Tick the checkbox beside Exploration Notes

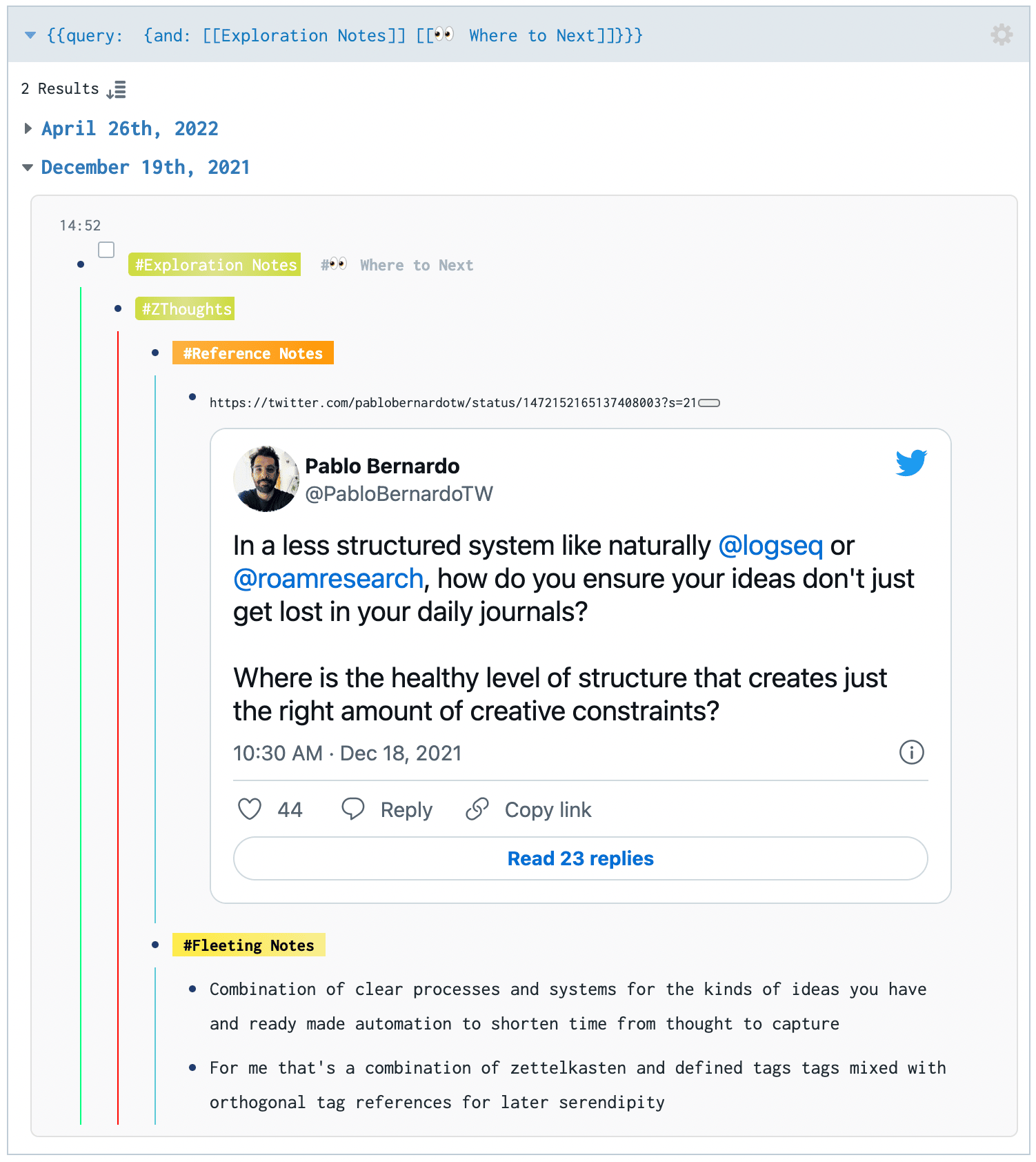click(106, 250)
